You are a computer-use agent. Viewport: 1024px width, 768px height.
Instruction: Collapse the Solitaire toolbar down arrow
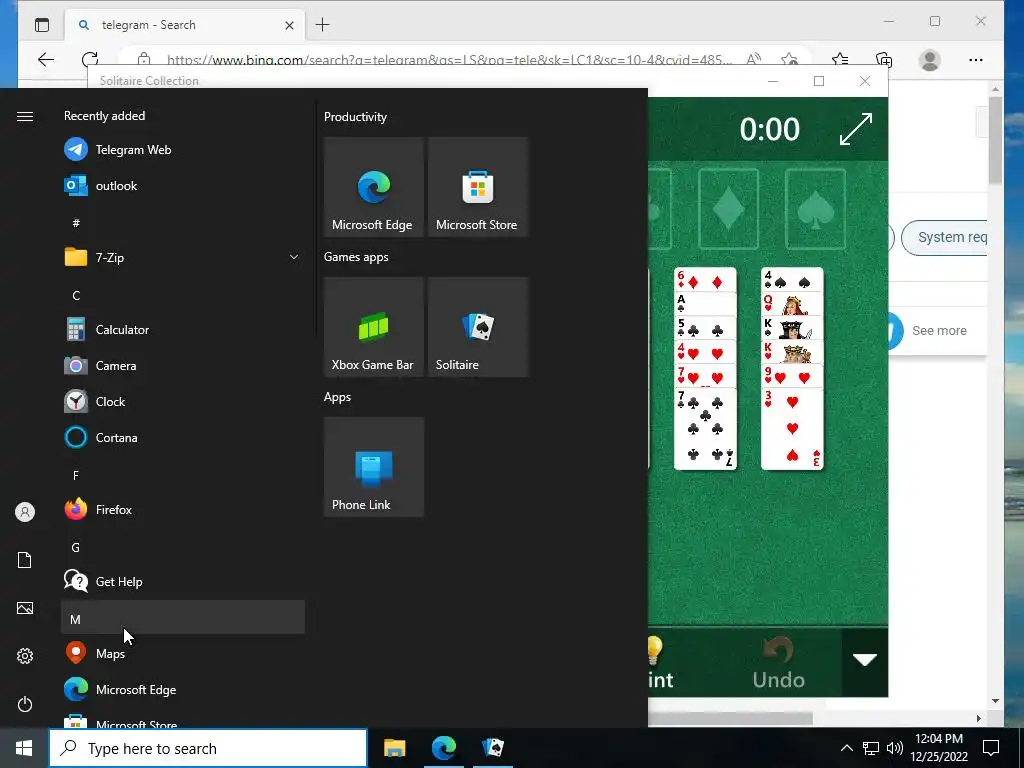865,660
